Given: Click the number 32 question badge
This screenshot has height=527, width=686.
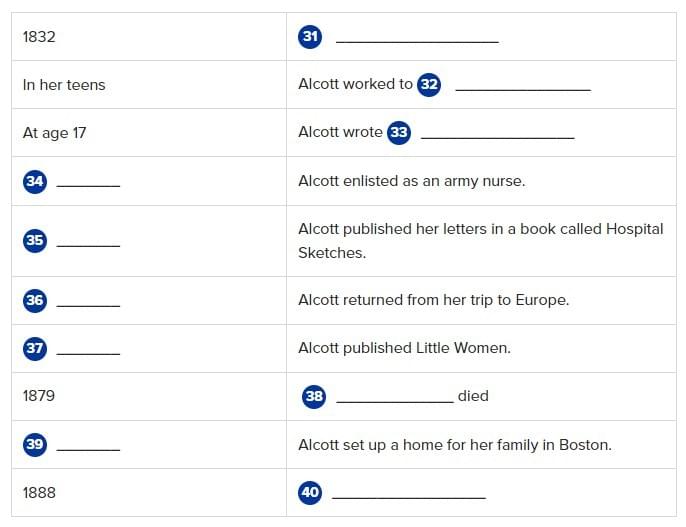Looking at the screenshot, I should pyautogui.click(x=429, y=85).
